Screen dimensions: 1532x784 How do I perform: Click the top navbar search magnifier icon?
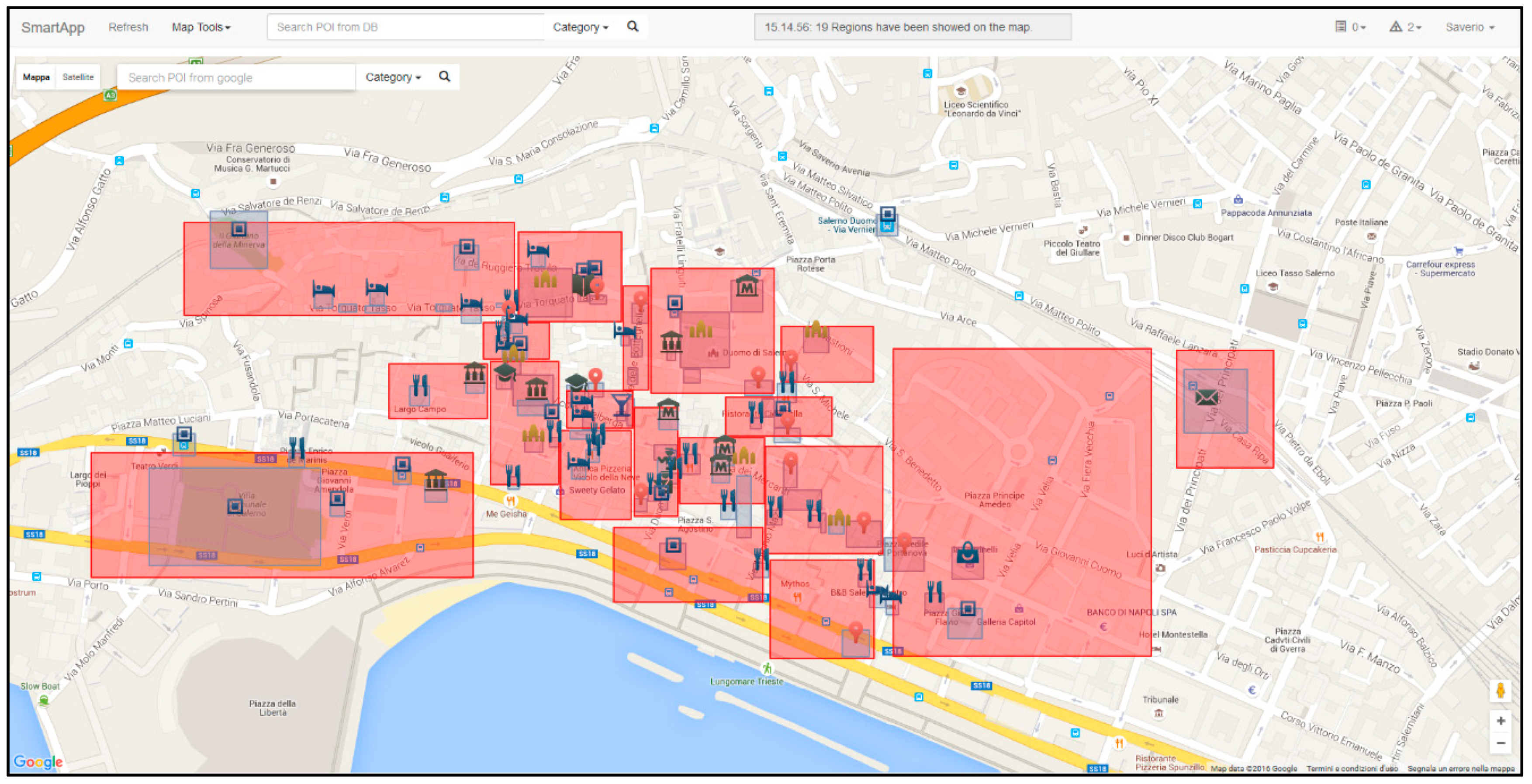pos(632,27)
